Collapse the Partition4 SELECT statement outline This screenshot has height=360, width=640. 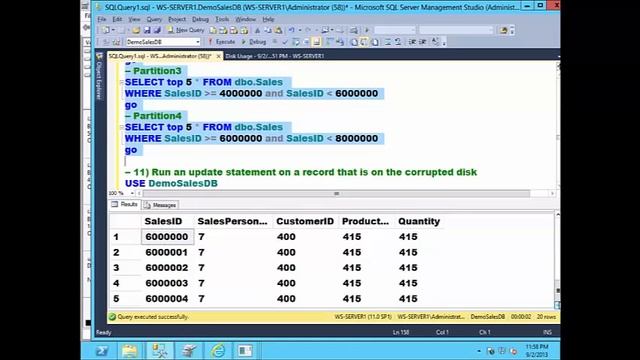click(121, 127)
